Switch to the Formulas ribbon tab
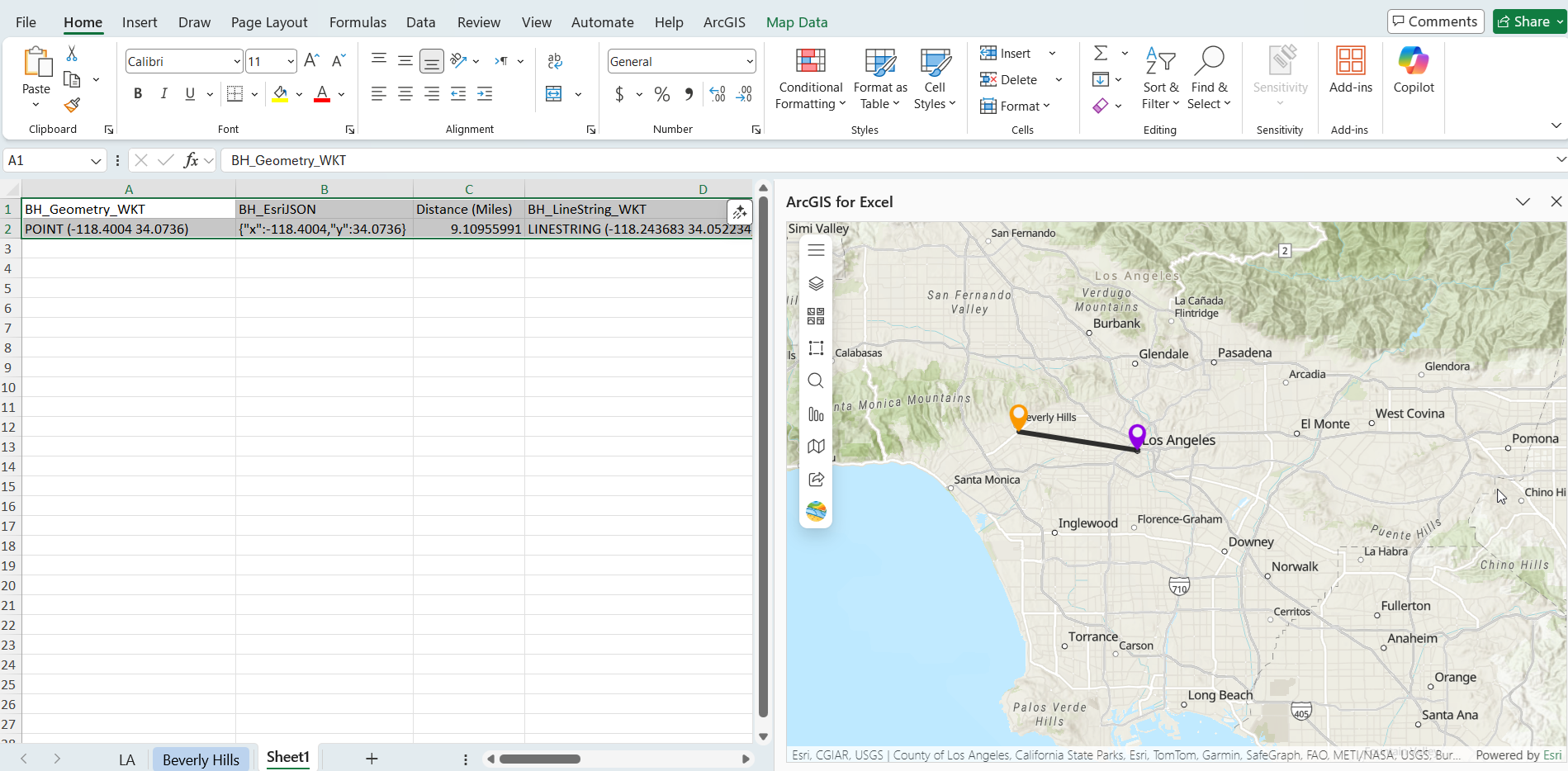Image resolution: width=1568 pixels, height=771 pixels. point(358,22)
